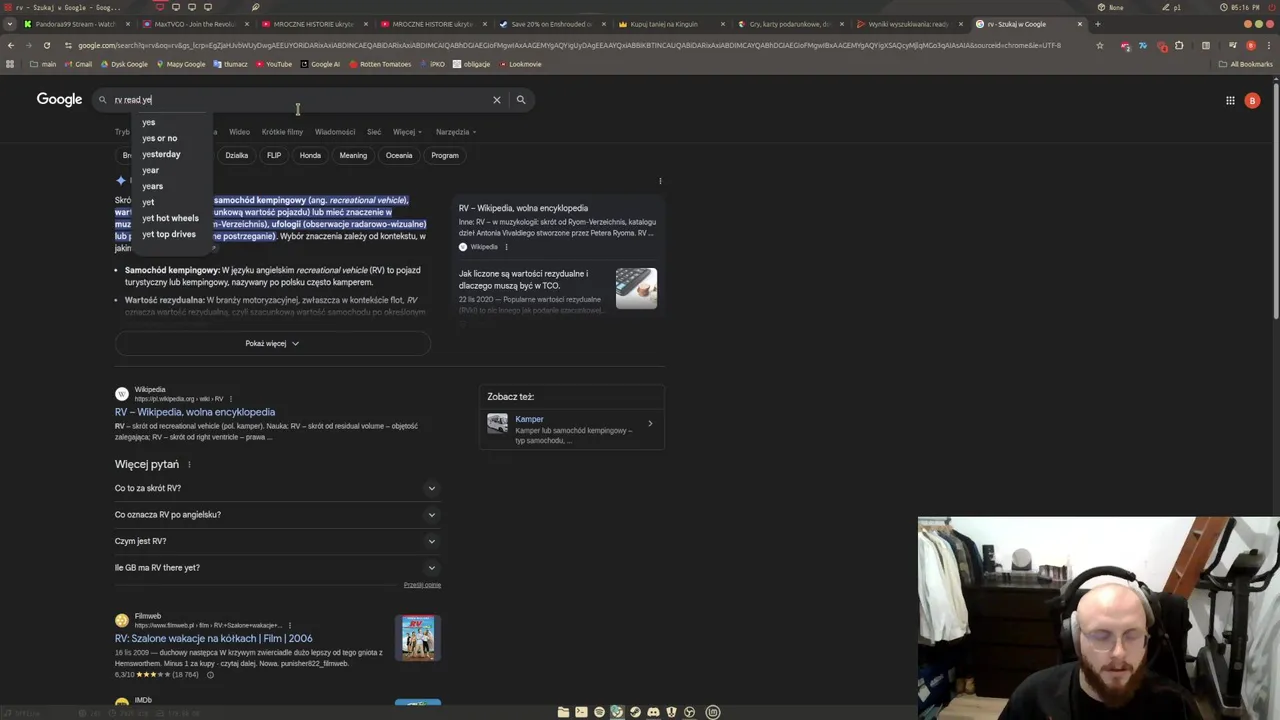This screenshot has width=1280, height=720.
Task: Switch to Krótkie filmy tab
Action: tap(282, 132)
